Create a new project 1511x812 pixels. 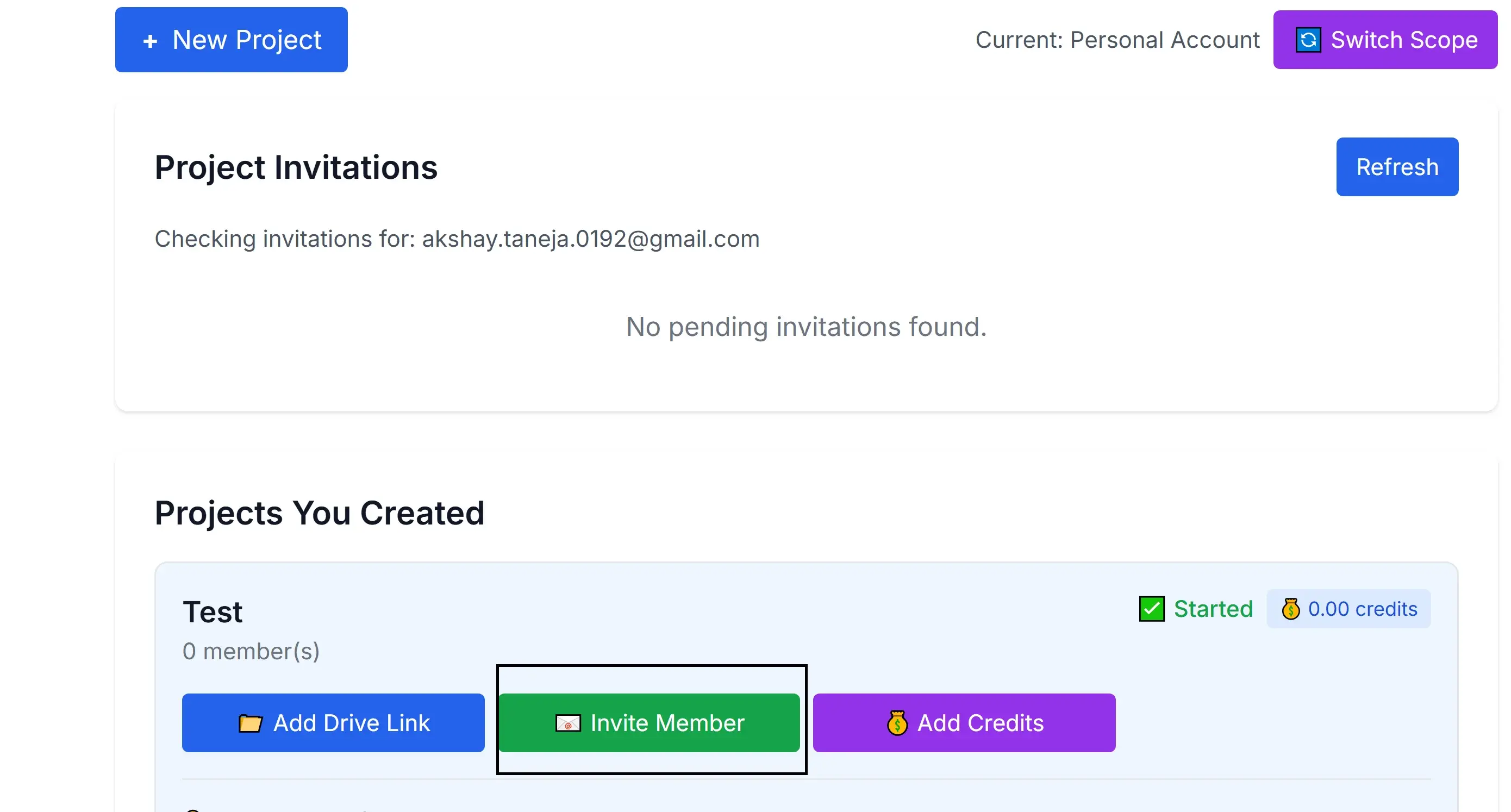[231, 40]
